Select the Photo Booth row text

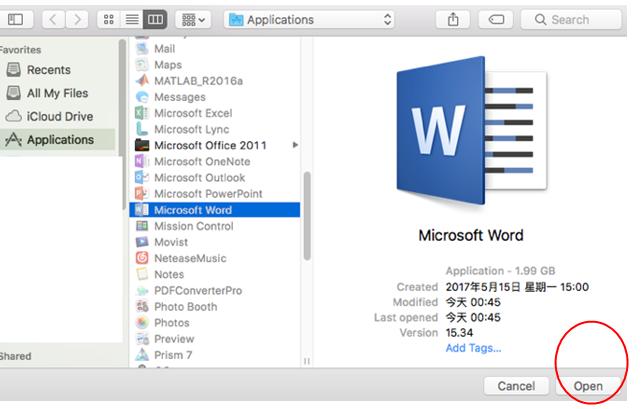click(185, 307)
